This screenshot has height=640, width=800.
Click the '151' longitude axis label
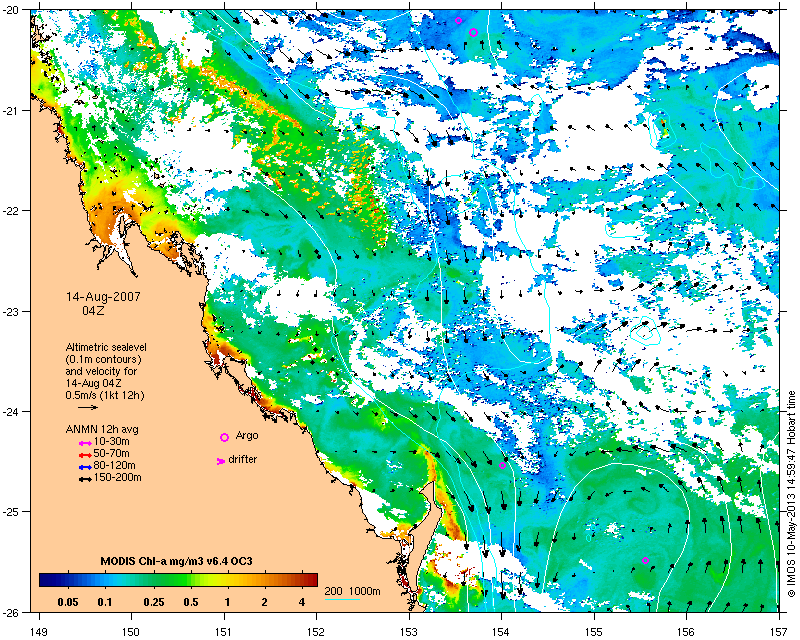[x=224, y=631]
